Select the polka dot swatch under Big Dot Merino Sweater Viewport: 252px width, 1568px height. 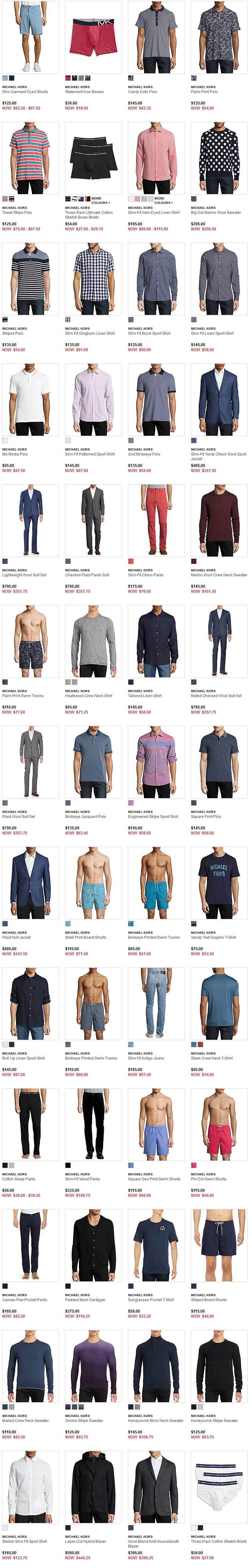tap(193, 199)
